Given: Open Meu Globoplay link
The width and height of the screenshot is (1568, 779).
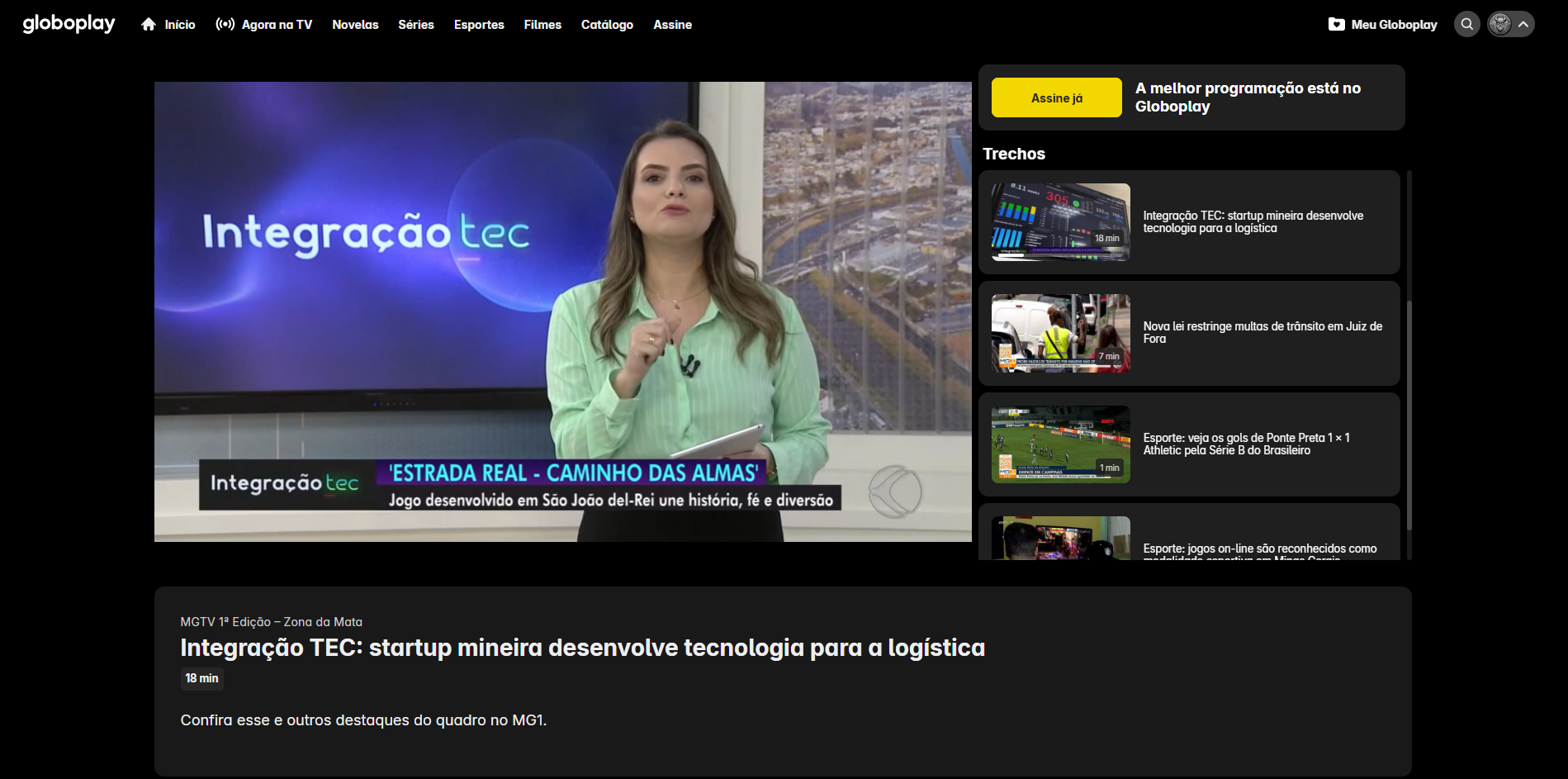Looking at the screenshot, I should tap(1394, 25).
